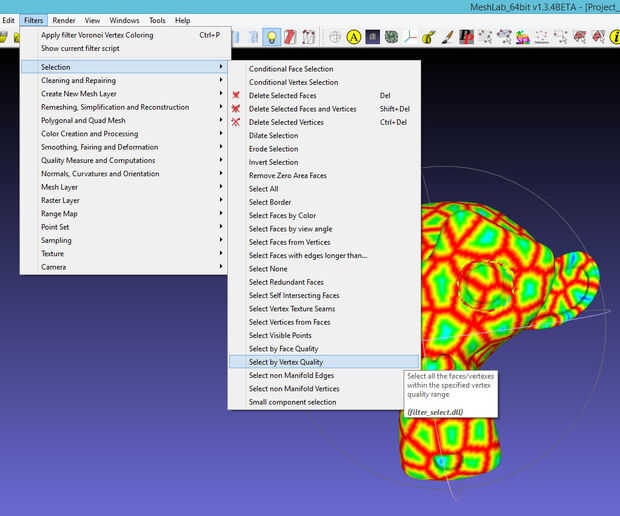Click the dark blue square toolbar icon

[x=372, y=37]
